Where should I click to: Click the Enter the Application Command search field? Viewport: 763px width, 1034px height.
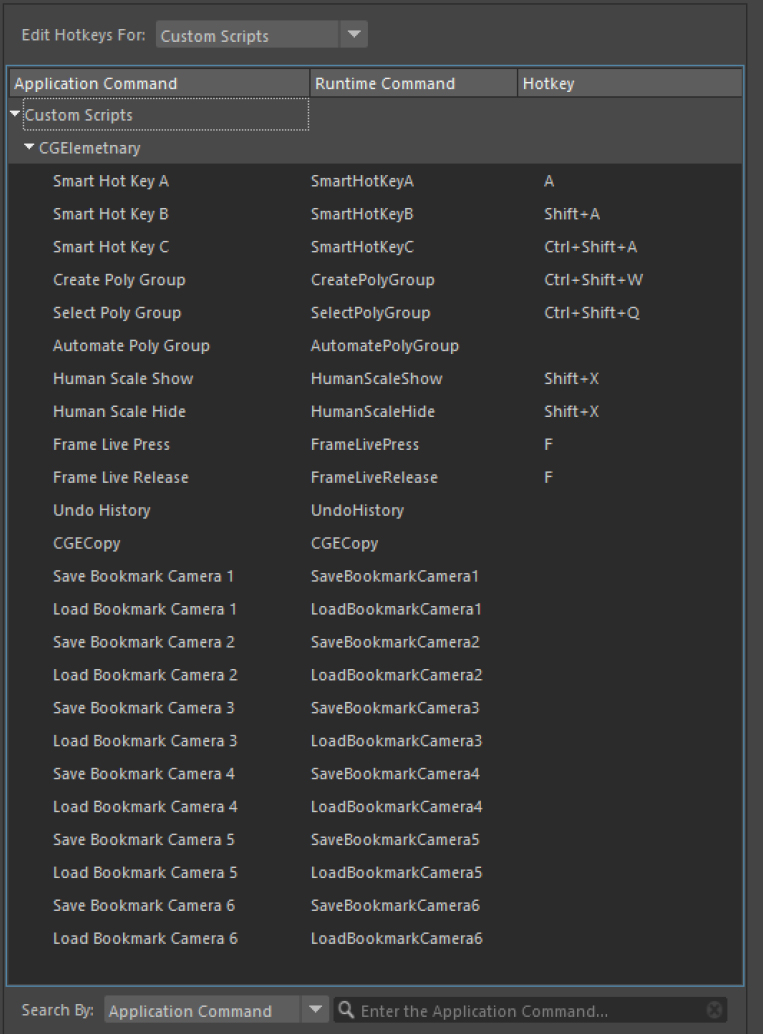[530, 1010]
